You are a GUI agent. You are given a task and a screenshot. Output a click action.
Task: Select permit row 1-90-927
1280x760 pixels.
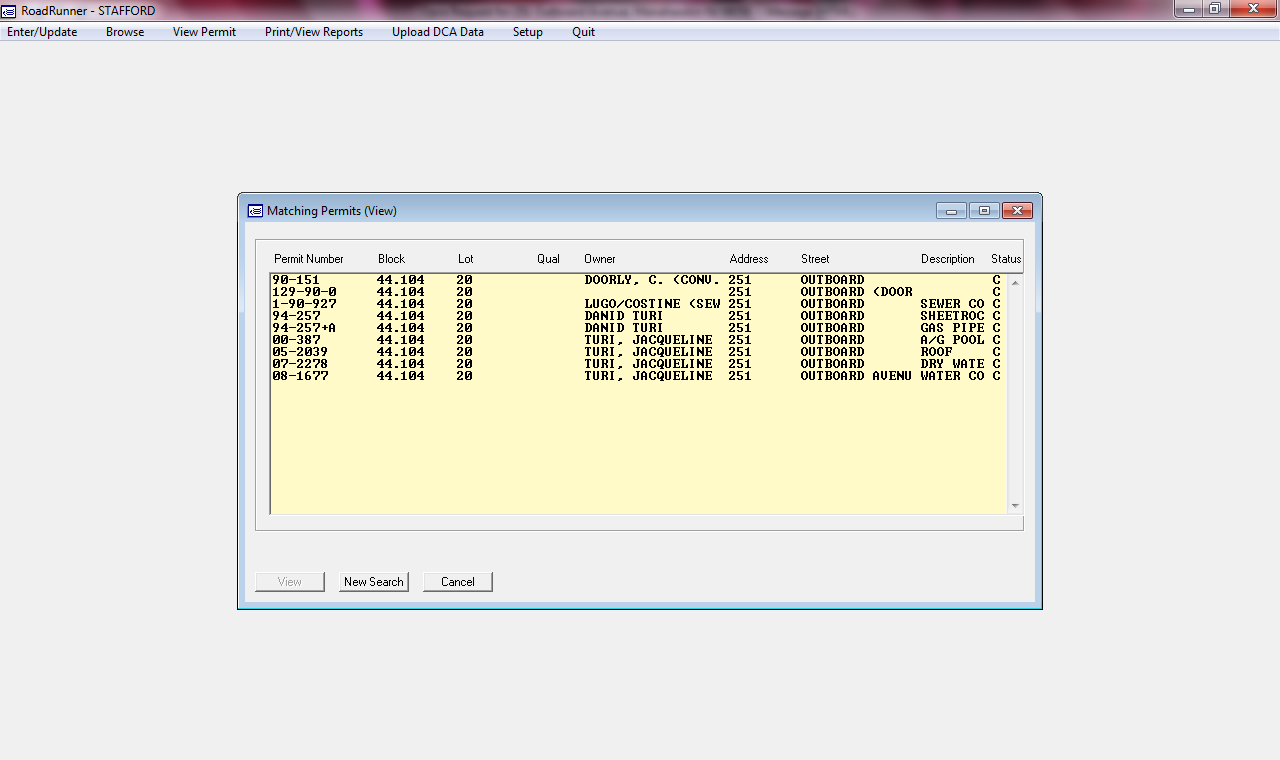tap(637, 304)
